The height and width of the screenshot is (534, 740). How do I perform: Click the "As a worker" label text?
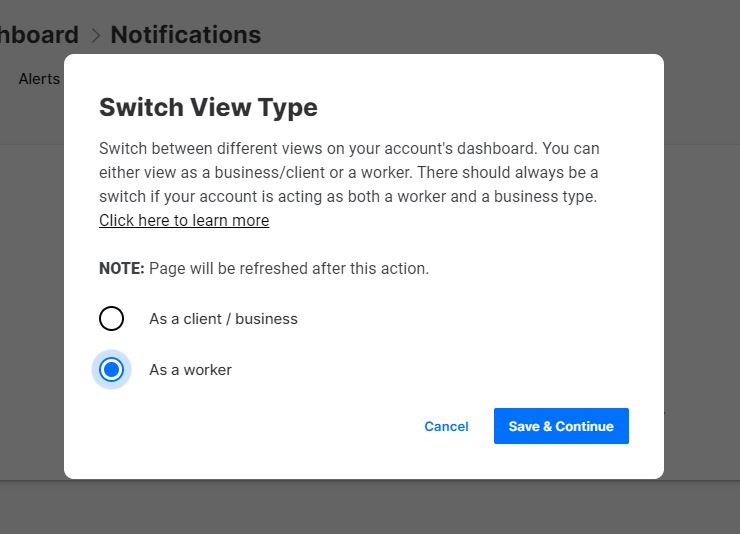point(190,370)
